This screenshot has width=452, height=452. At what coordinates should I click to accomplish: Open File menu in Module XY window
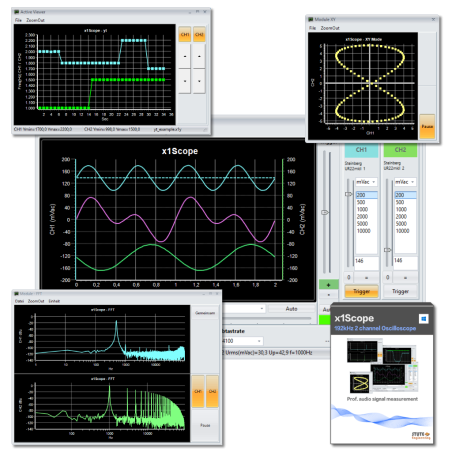[x=312, y=28]
